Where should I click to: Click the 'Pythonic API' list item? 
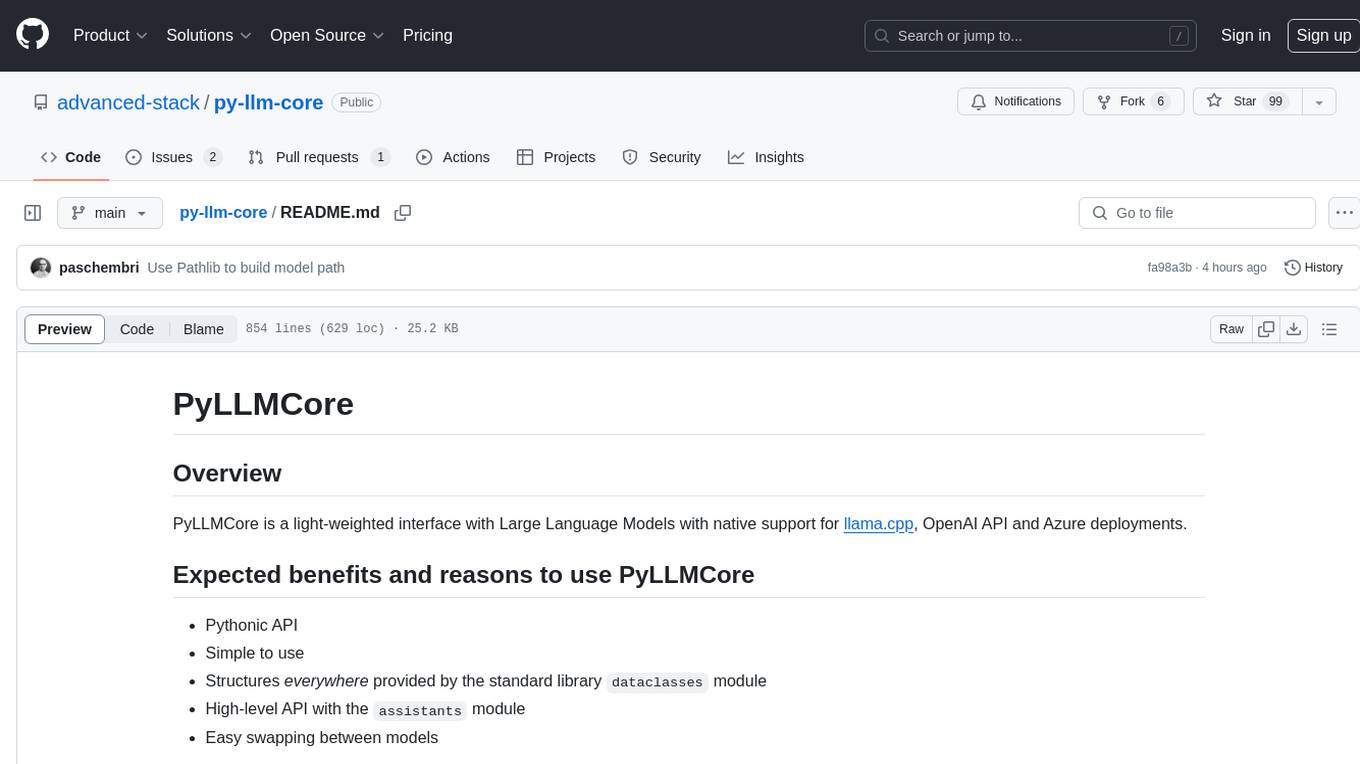click(x=251, y=625)
